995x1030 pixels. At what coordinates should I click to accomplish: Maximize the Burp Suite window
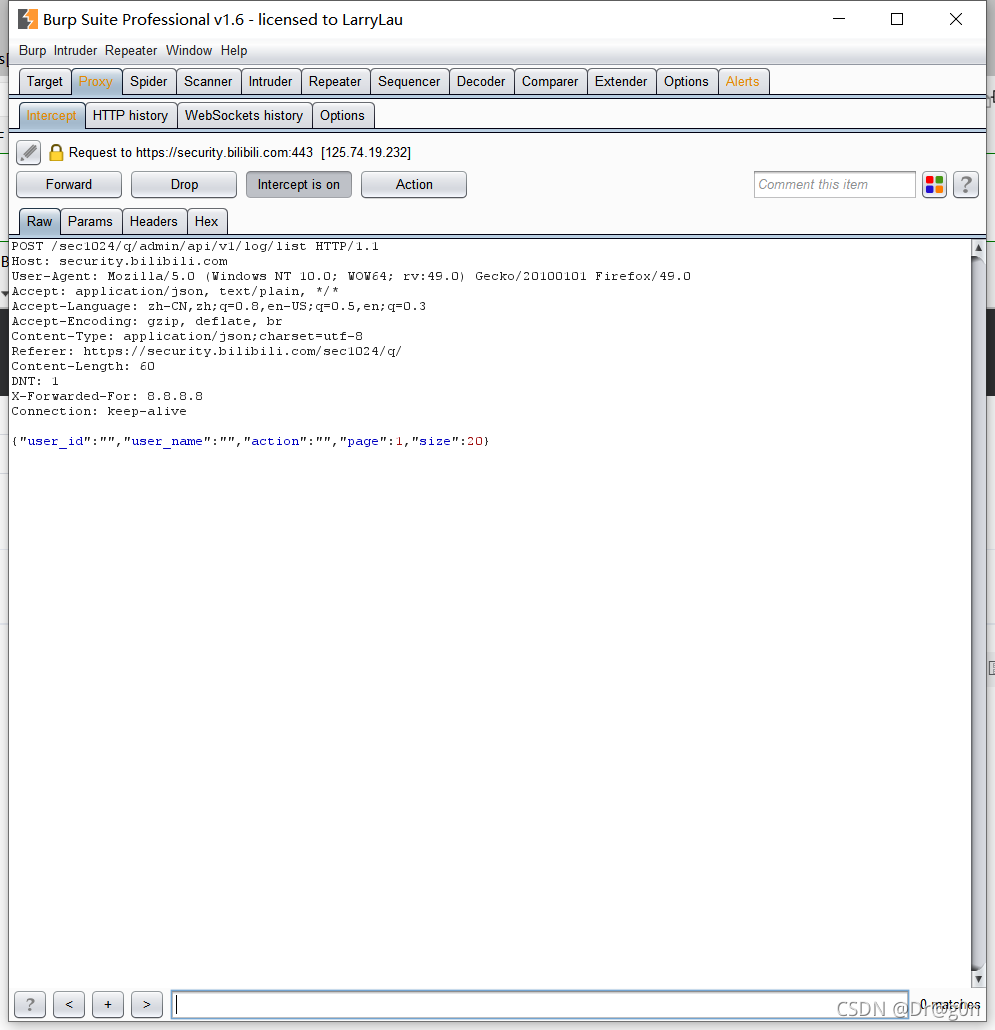click(x=896, y=19)
